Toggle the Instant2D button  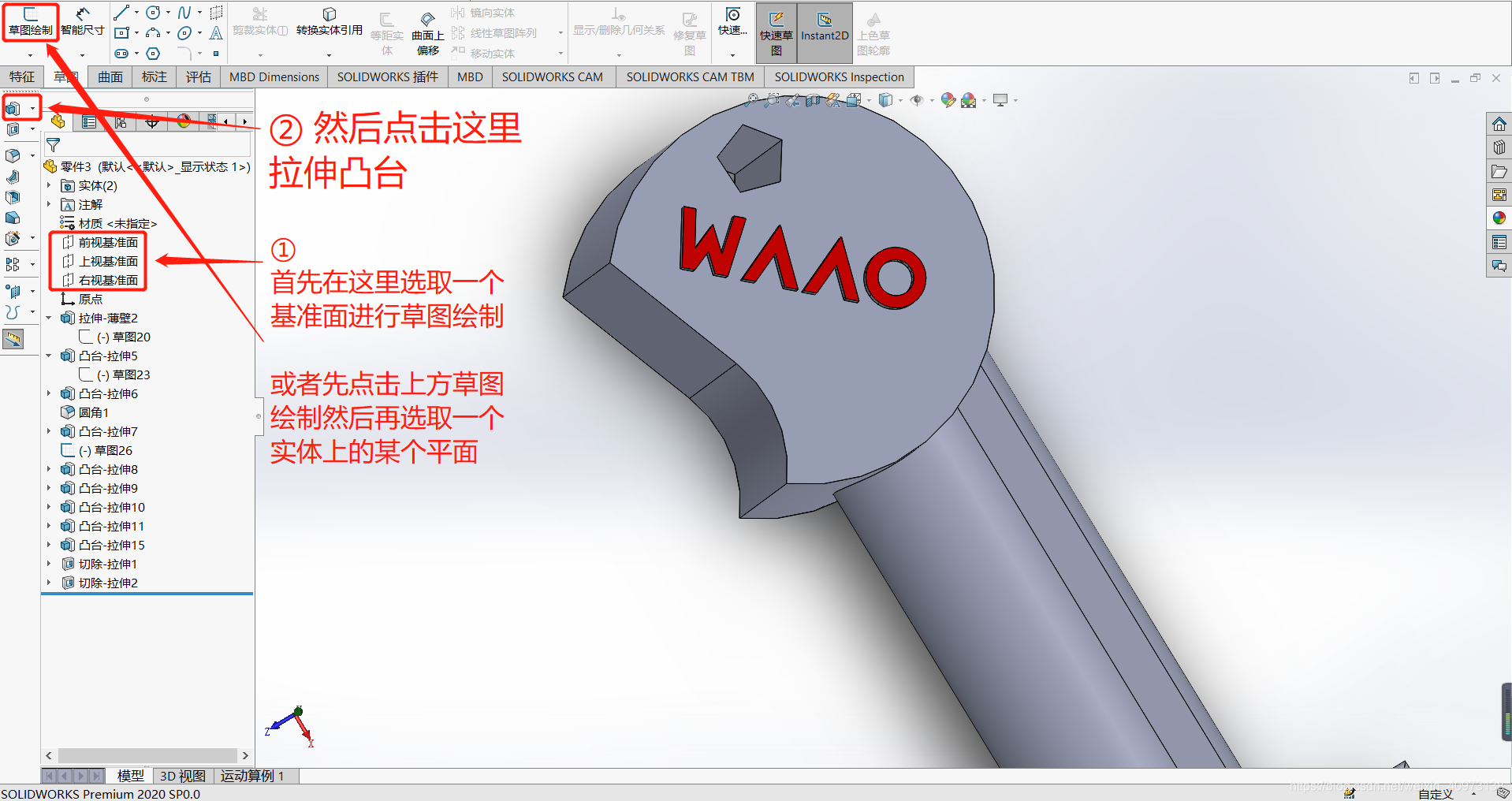(825, 33)
